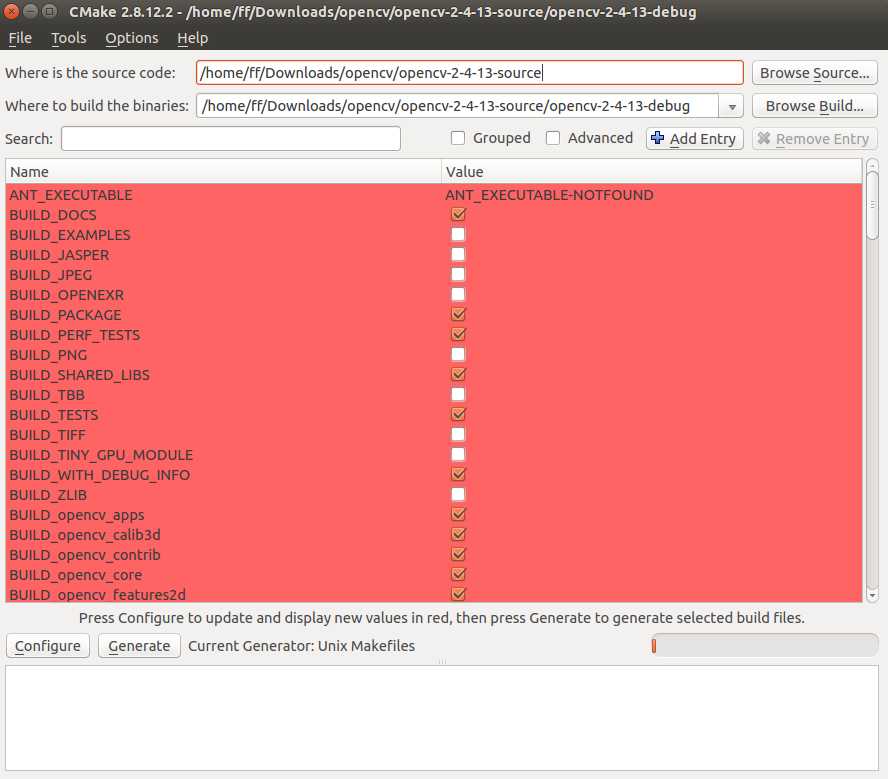Uncheck the BUILD_PERF_TESTS checkbox
The width and height of the screenshot is (888, 779).
(x=458, y=335)
